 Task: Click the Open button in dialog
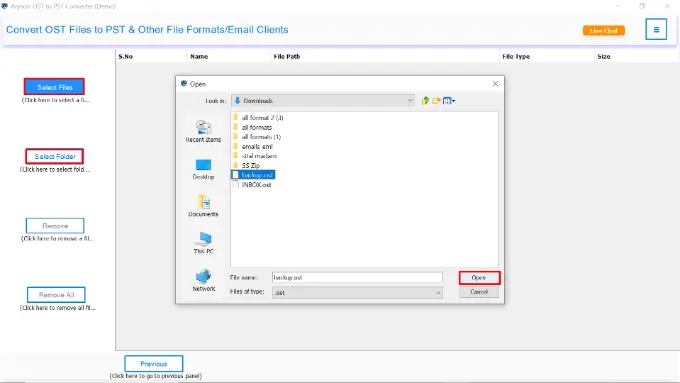[x=479, y=278]
